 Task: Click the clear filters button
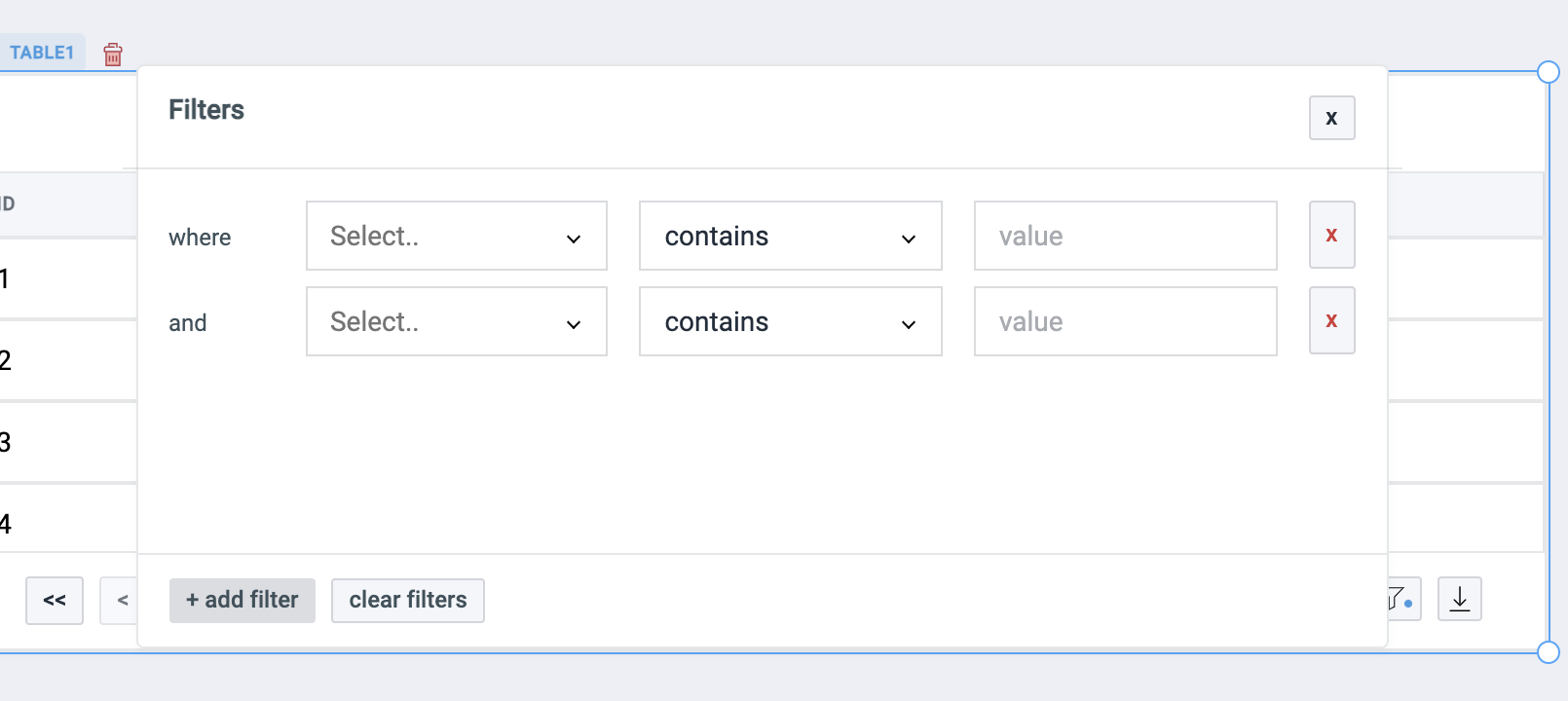pyautogui.click(x=407, y=600)
